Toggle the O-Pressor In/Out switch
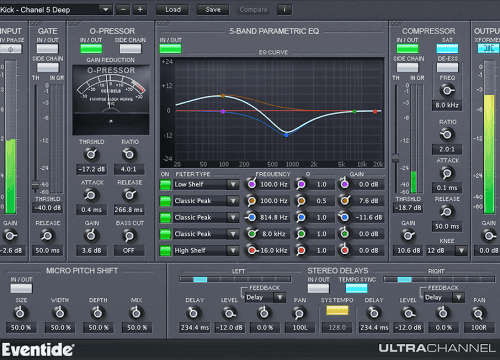This screenshot has width=500, height=360. coord(91,49)
